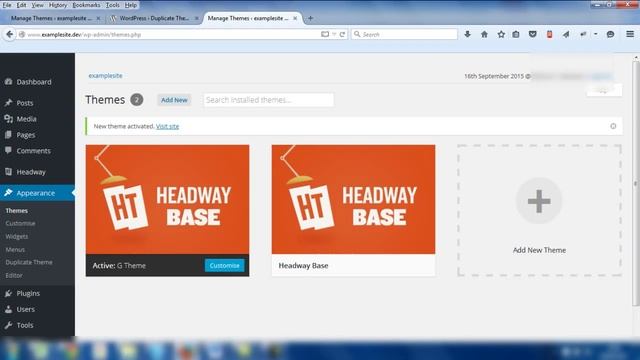
Task: Switch to the 'WordPress › Duplicate The...' tab
Action: pyautogui.click(x=153, y=18)
